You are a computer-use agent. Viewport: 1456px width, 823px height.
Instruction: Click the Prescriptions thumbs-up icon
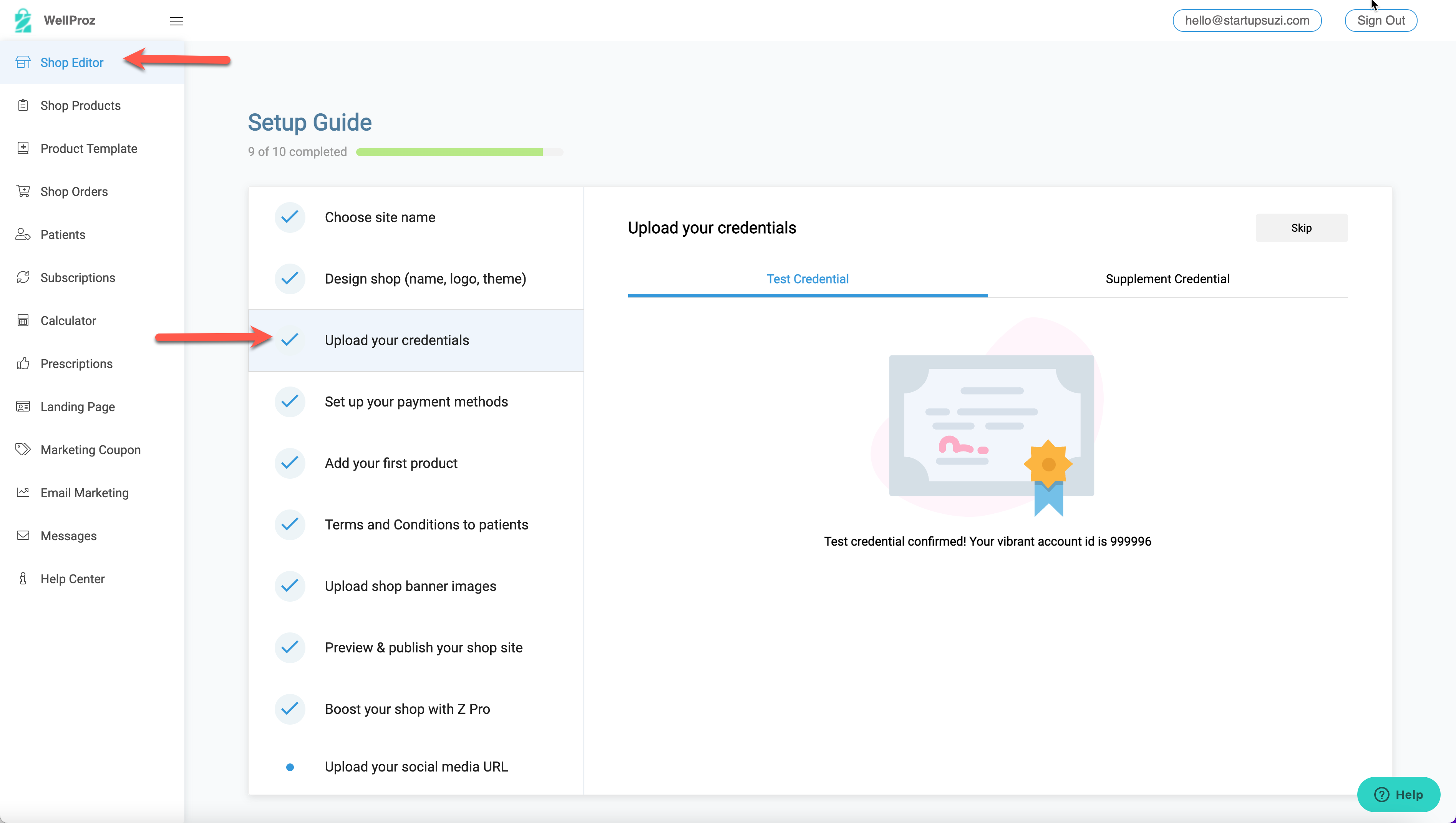[23, 363]
